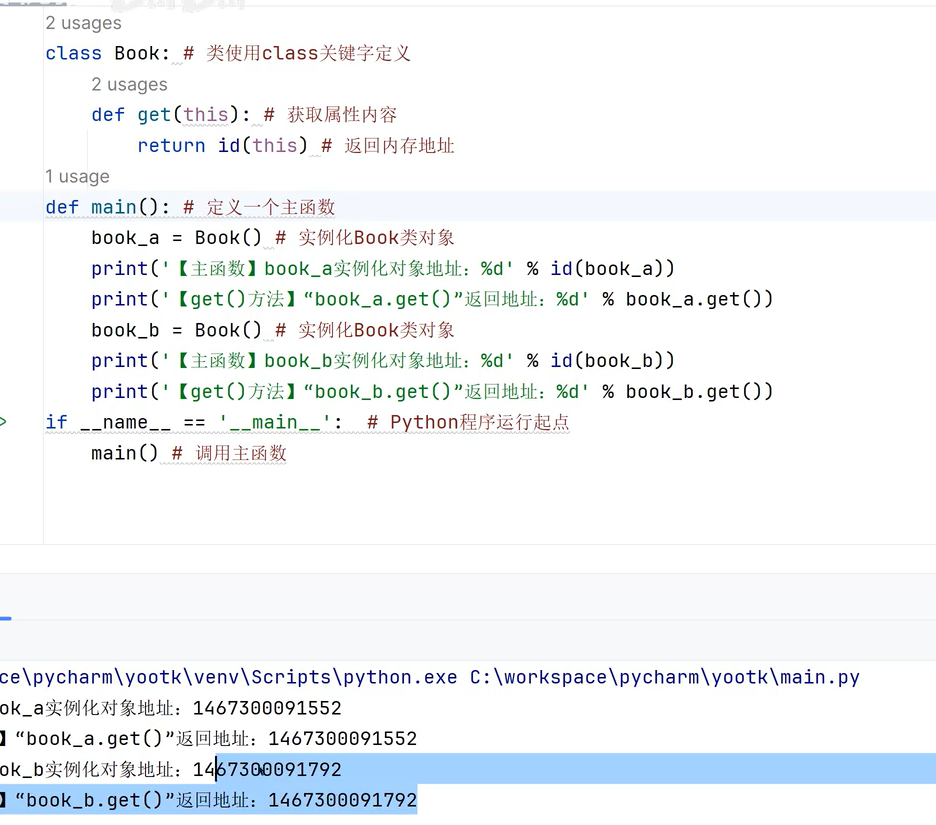Image resolution: width=936 pixels, height=825 pixels.
Task: Click the console line "book_a.get()"返回地址
Action: click(208, 738)
